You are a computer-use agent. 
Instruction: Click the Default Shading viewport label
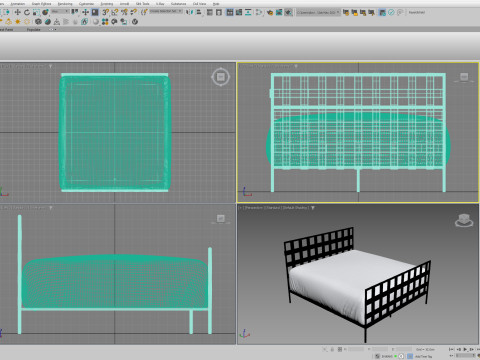pyautogui.click(x=296, y=208)
